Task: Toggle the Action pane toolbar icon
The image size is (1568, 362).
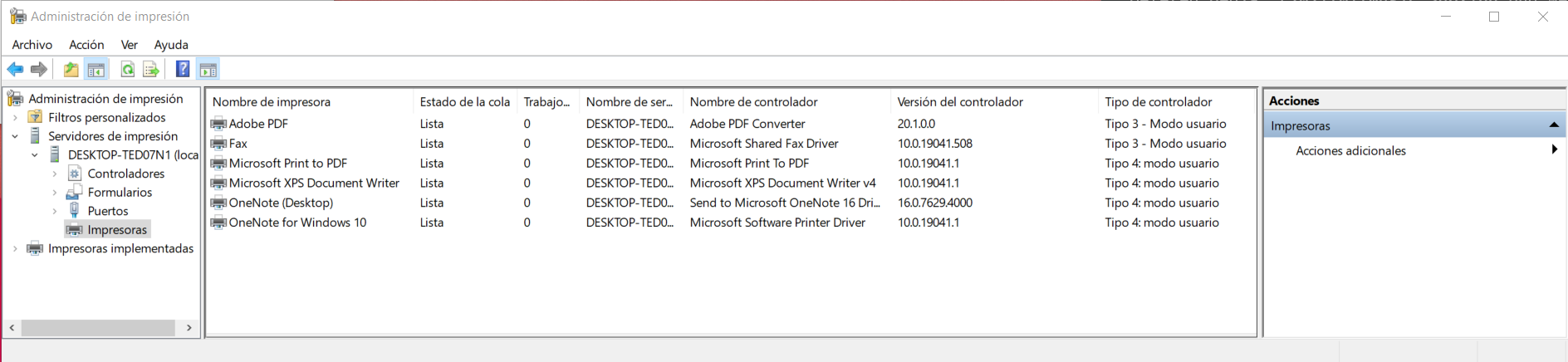Action: tap(208, 70)
